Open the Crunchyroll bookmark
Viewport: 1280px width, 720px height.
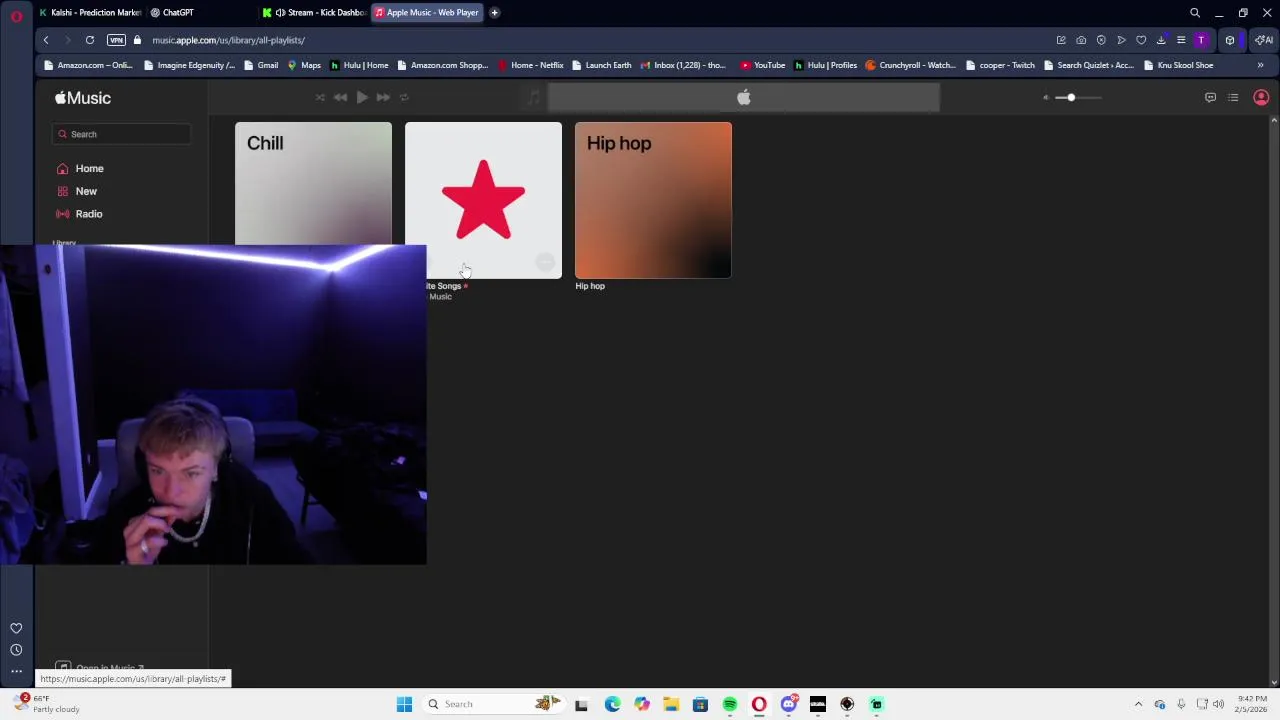click(x=911, y=65)
